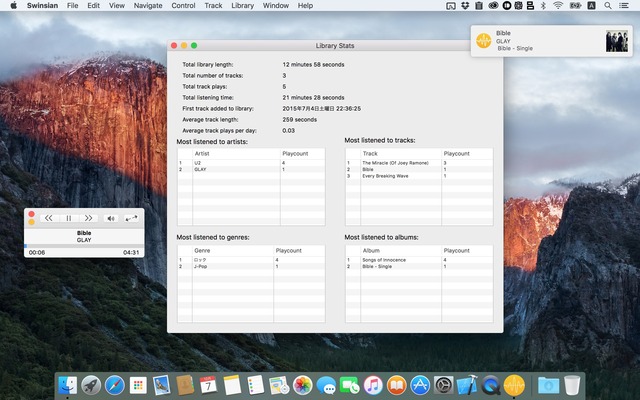Open the Edit menu
The width and height of the screenshot is (640, 400).
93,5
